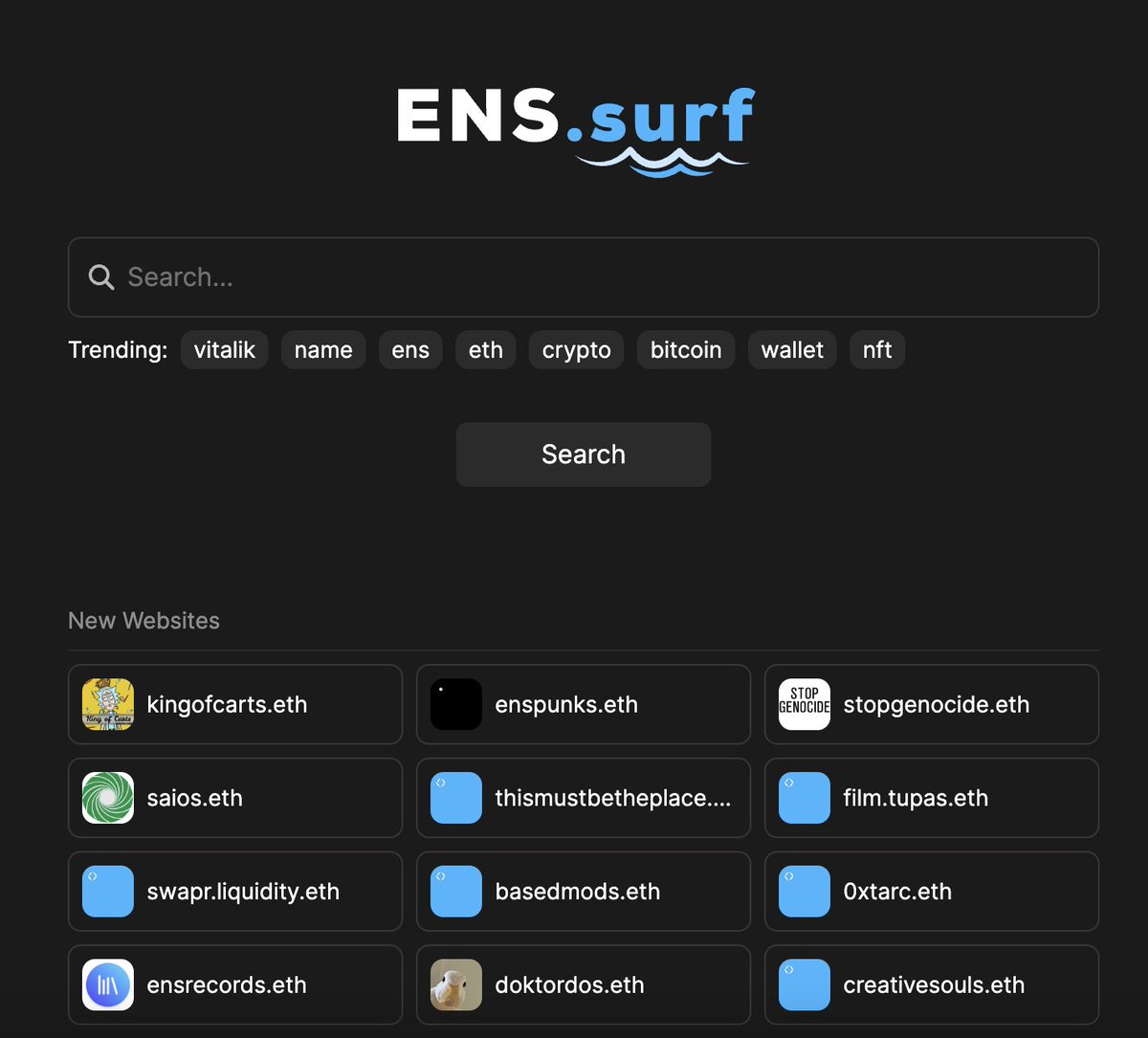Open the thismustbetheplace truncated entry

pyautogui.click(x=583, y=798)
